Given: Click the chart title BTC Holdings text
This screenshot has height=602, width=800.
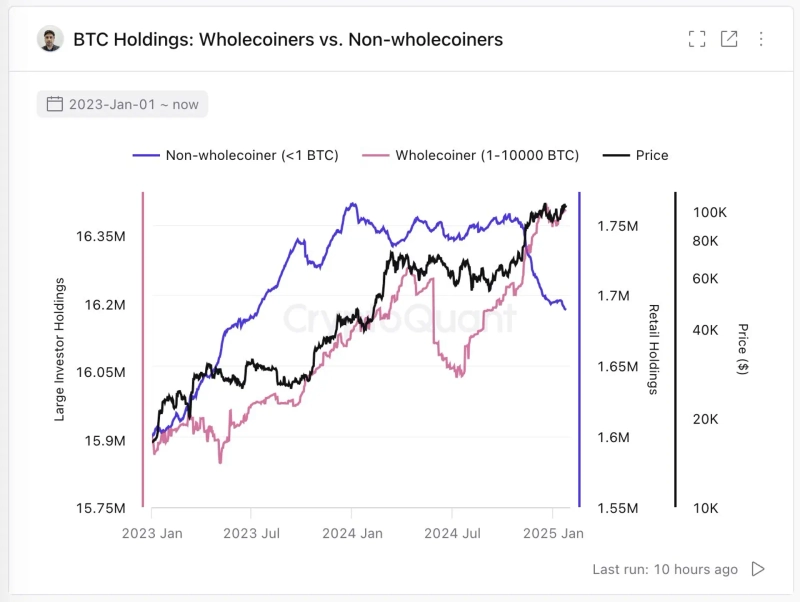Looking at the screenshot, I should click(x=288, y=40).
